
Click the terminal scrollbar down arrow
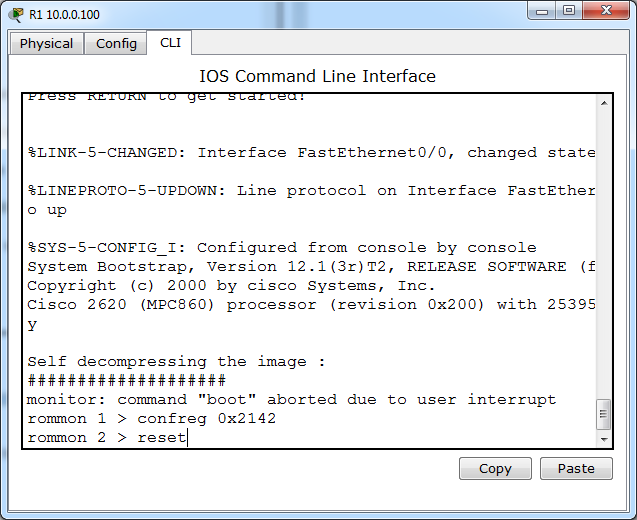point(603,439)
